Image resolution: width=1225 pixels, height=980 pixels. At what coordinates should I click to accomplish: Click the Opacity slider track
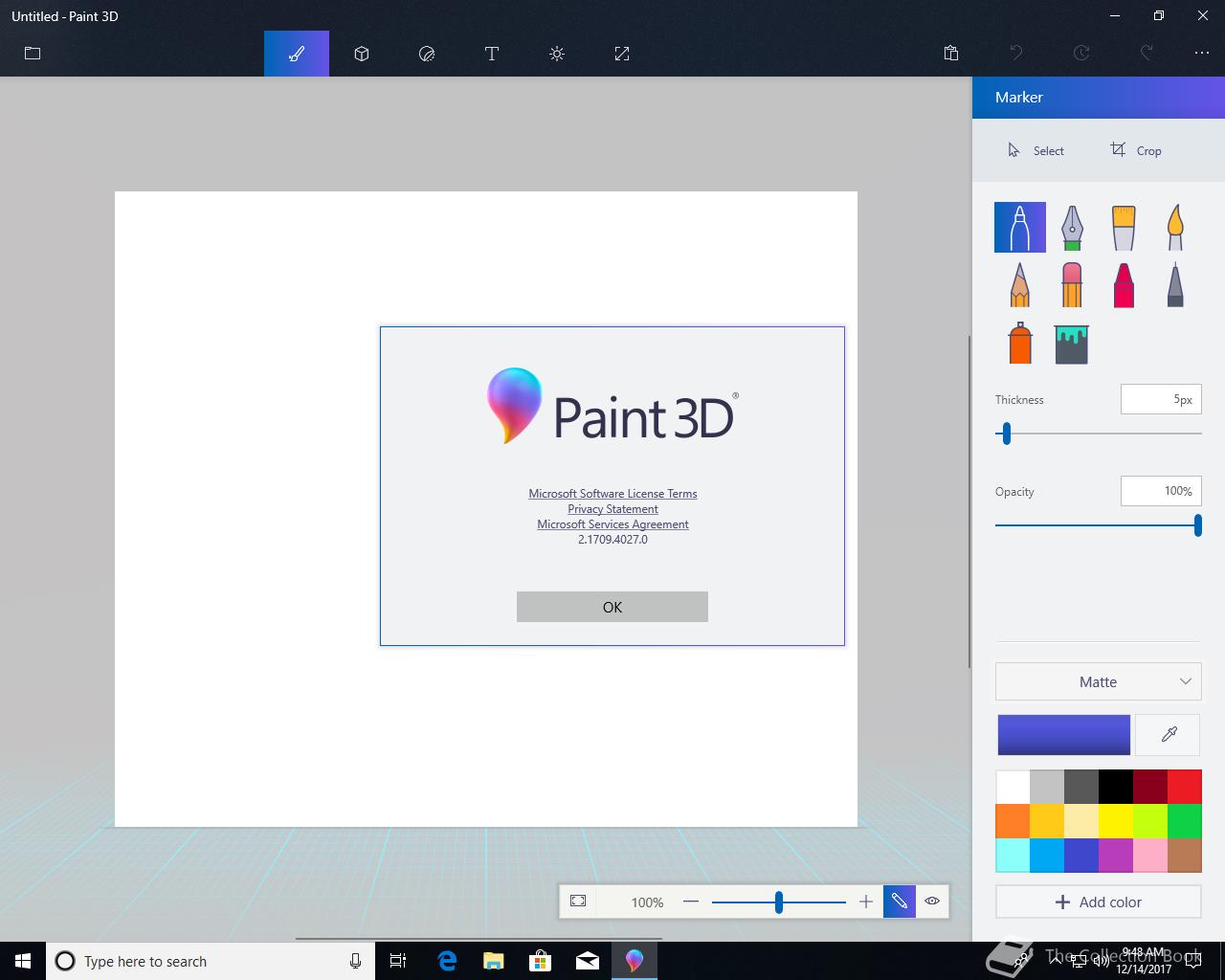point(1099,525)
